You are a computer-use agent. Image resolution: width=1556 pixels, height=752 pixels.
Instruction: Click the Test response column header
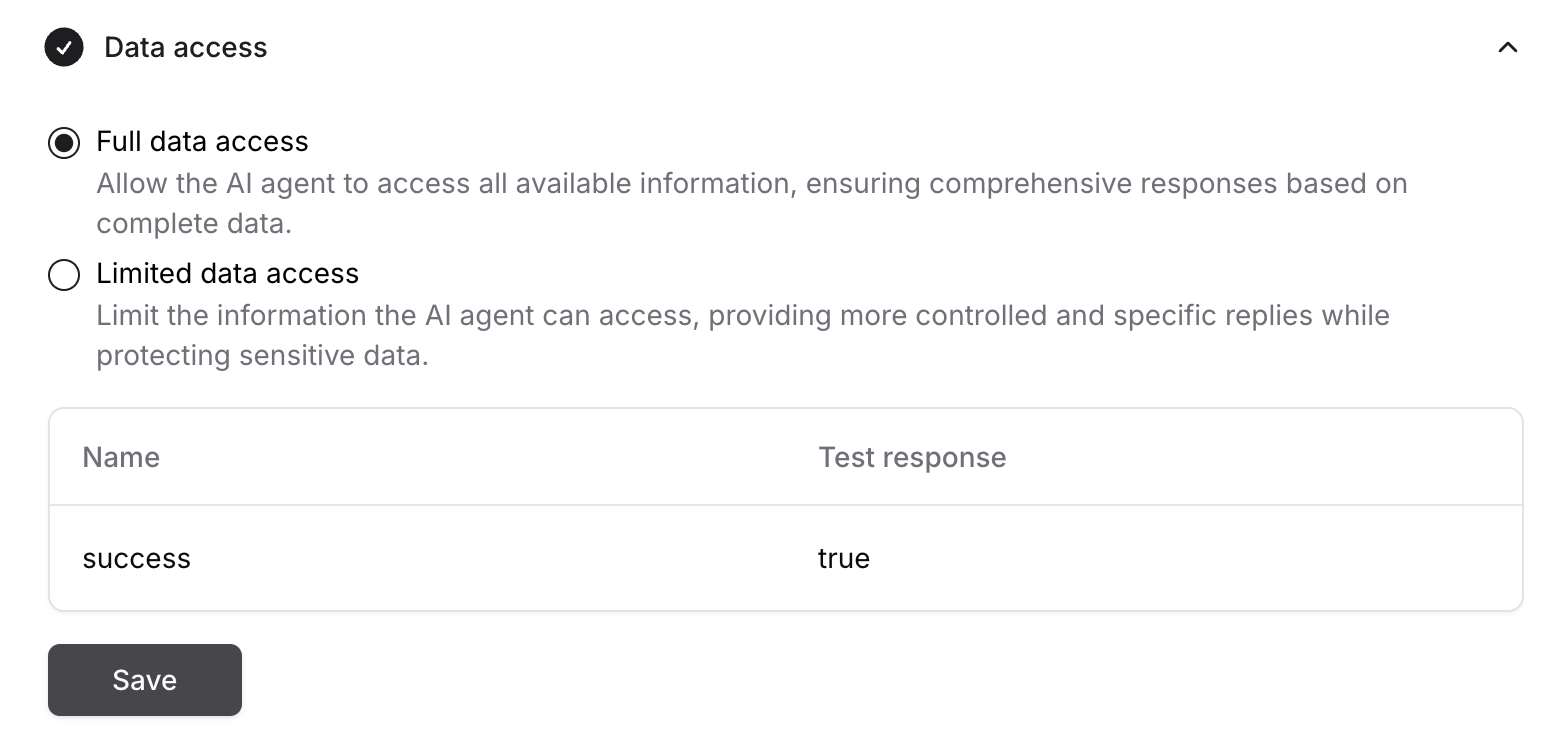coord(912,457)
